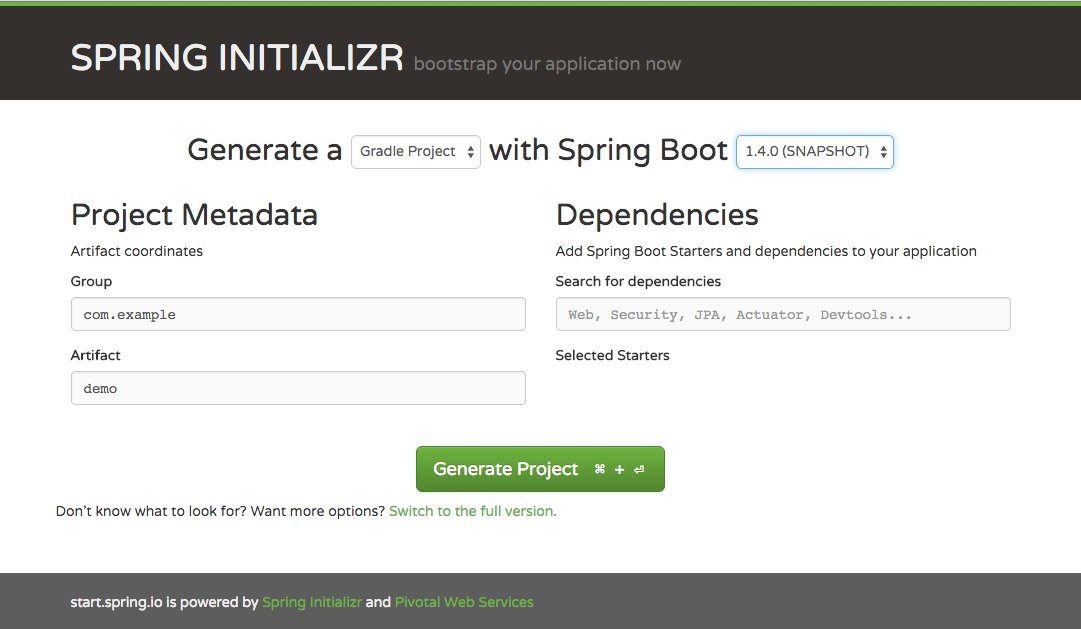Image resolution: width=1081 pixels, height=629 pixels.
Task: Focus the Group field containing com.example
Action: coord(298,314)
